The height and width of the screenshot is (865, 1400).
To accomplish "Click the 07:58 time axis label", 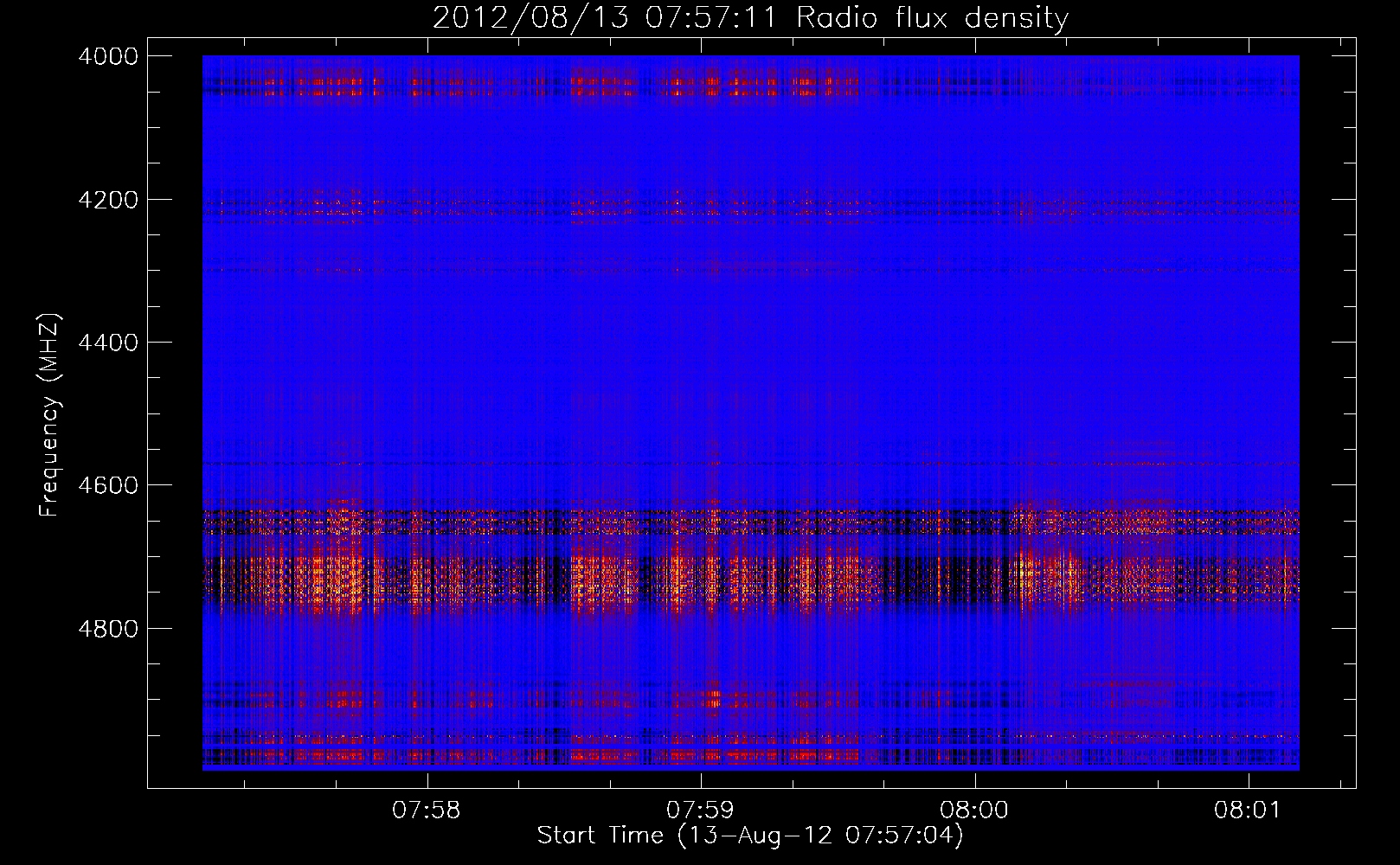I will tap(427, 811).
